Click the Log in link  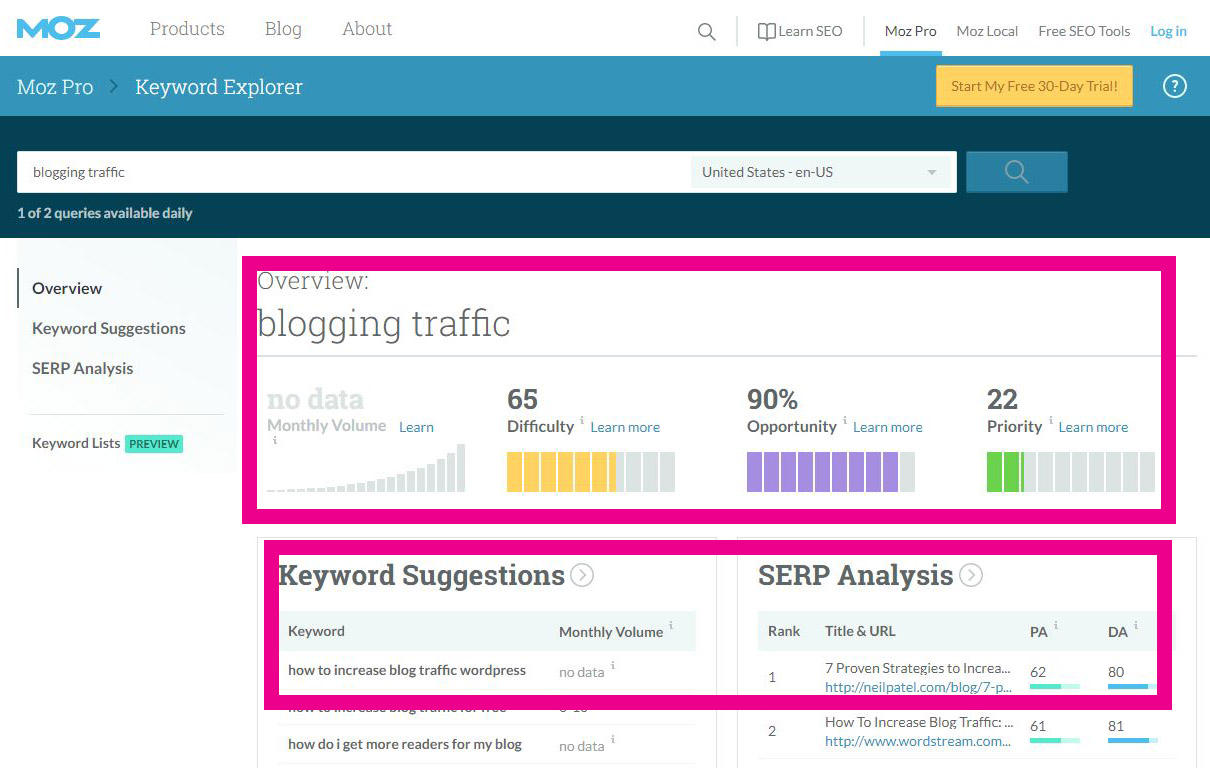tap(1168, 31)
